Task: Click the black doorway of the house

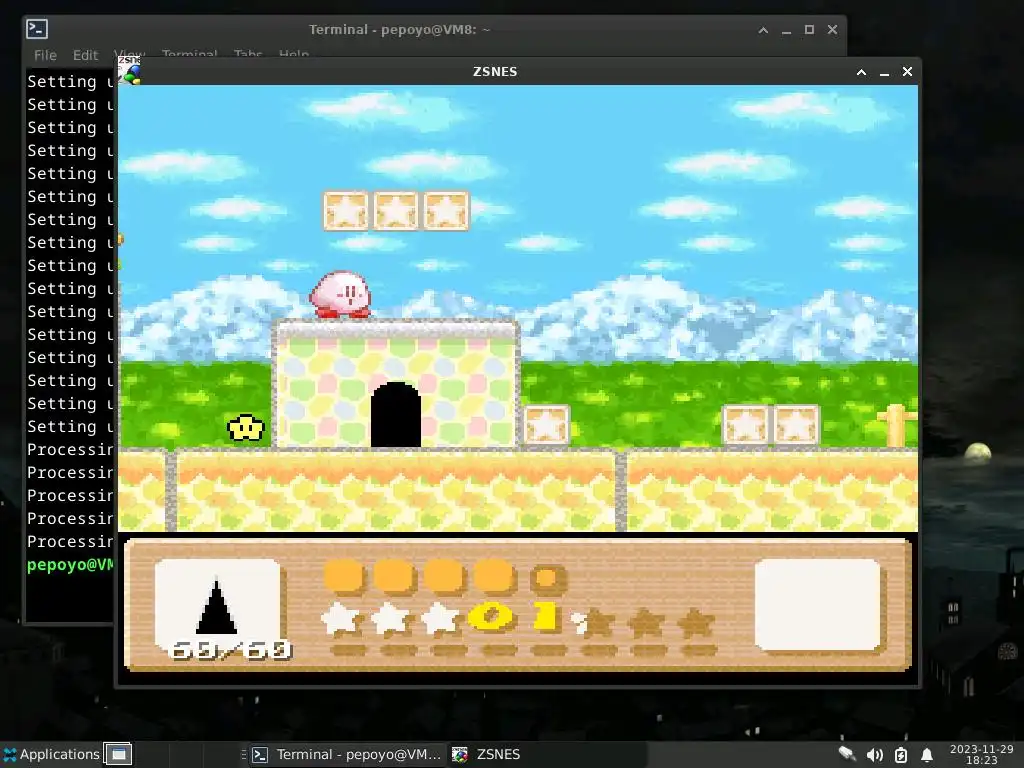Action: point(396,415)
